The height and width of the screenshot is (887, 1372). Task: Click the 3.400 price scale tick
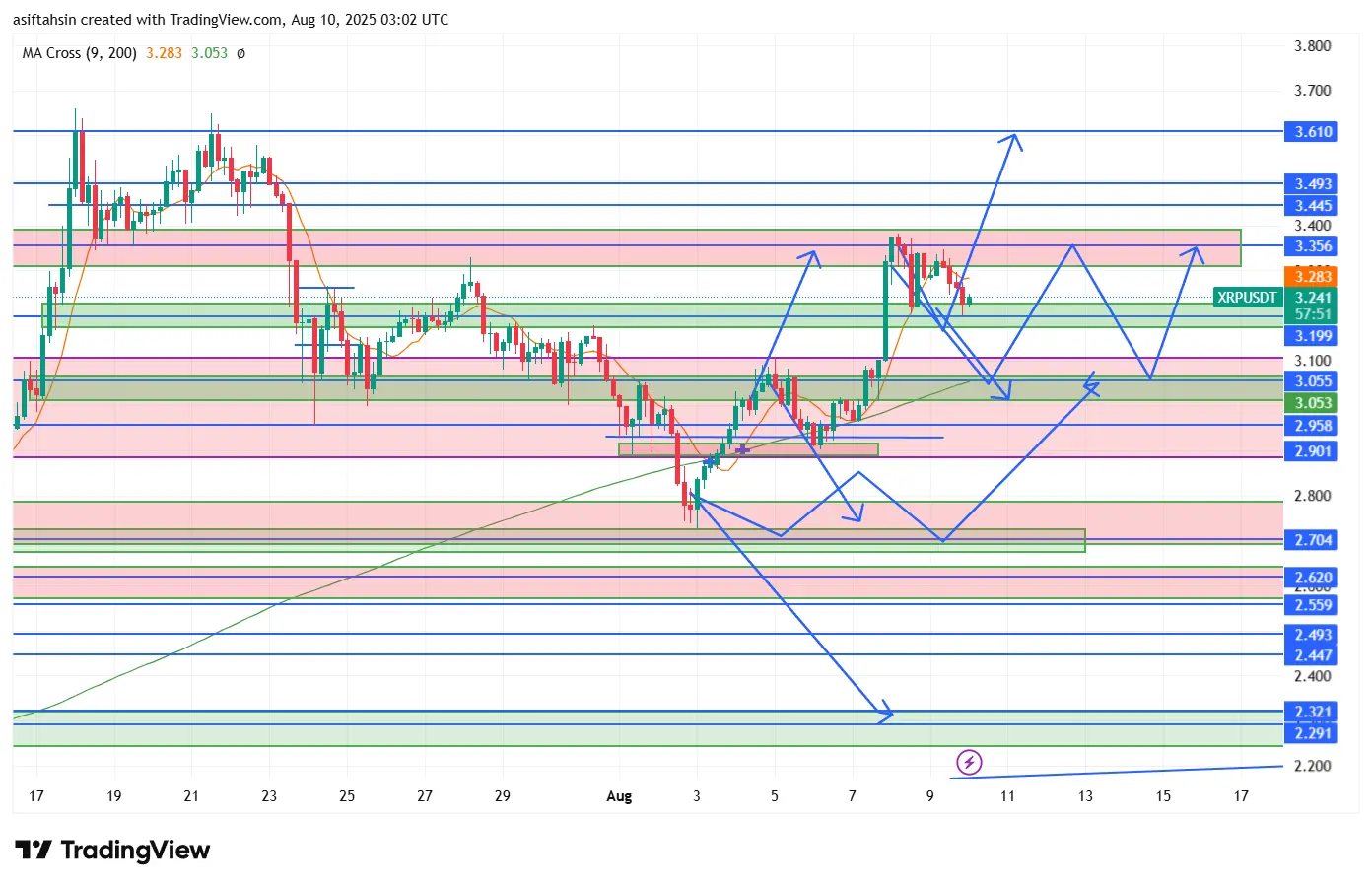point(1313,226)
